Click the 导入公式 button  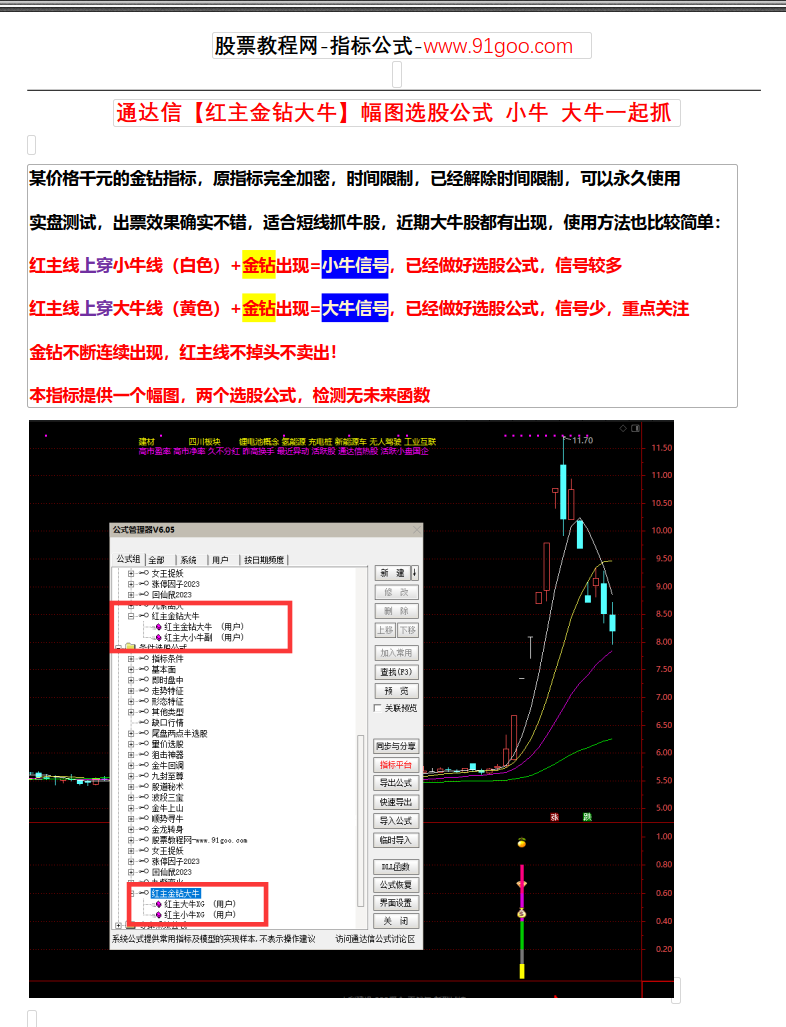pyautogui.click(x=396, y=821)
